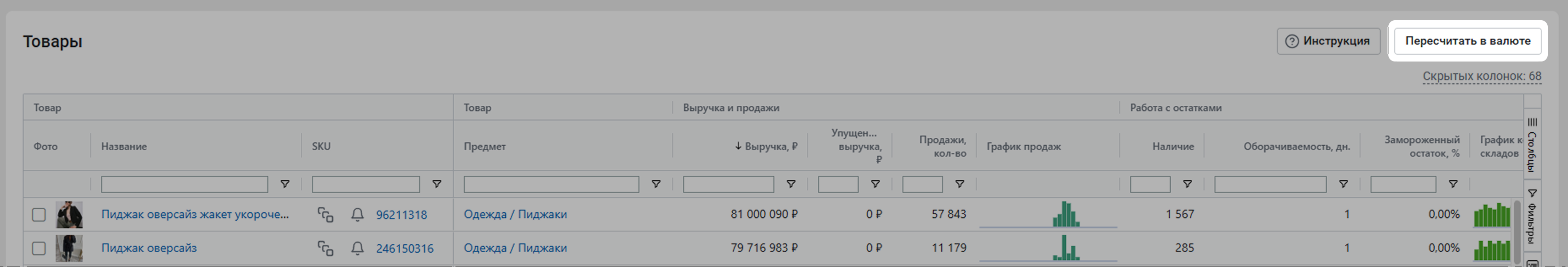The image size is (1568, 267).
Task: Focus the Упущенная выручка filter input
Action: [838, 184]
